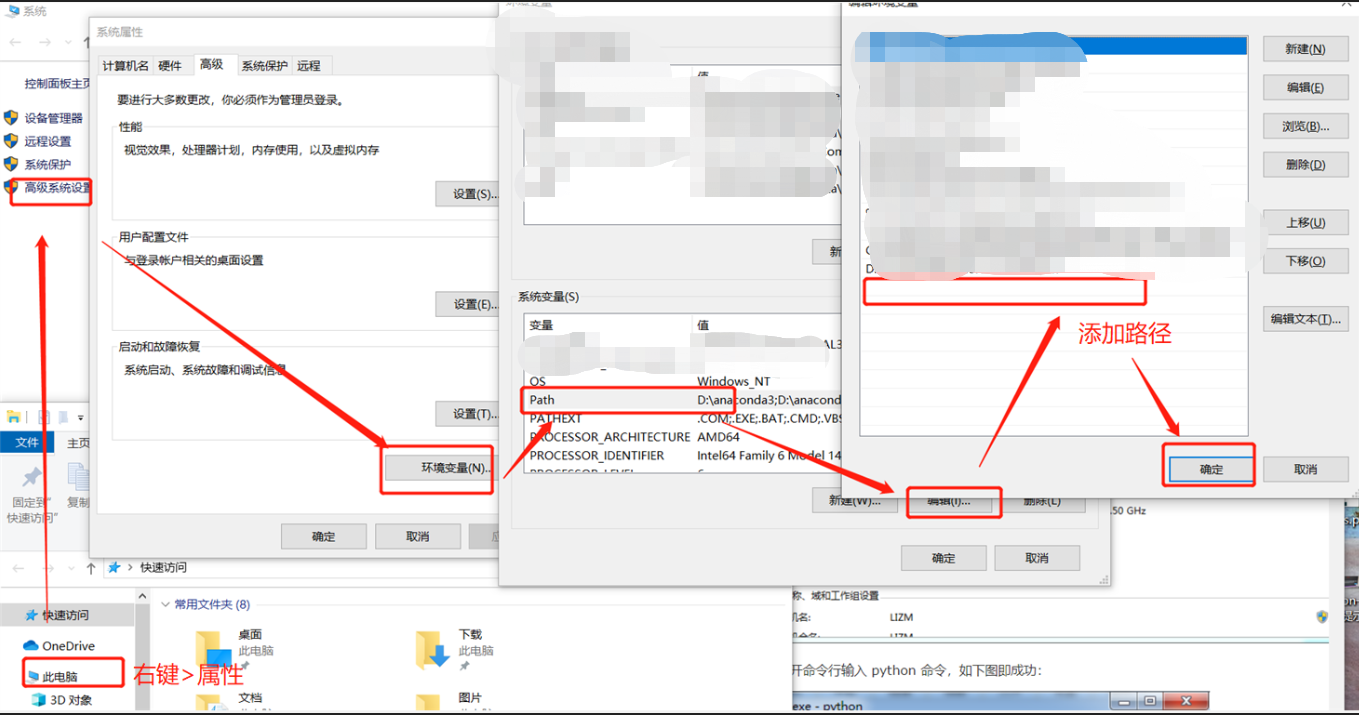Click 设置(E) under 用户配置文件
The height and width of the screenshot is (715, 1359).
[468, 304]
